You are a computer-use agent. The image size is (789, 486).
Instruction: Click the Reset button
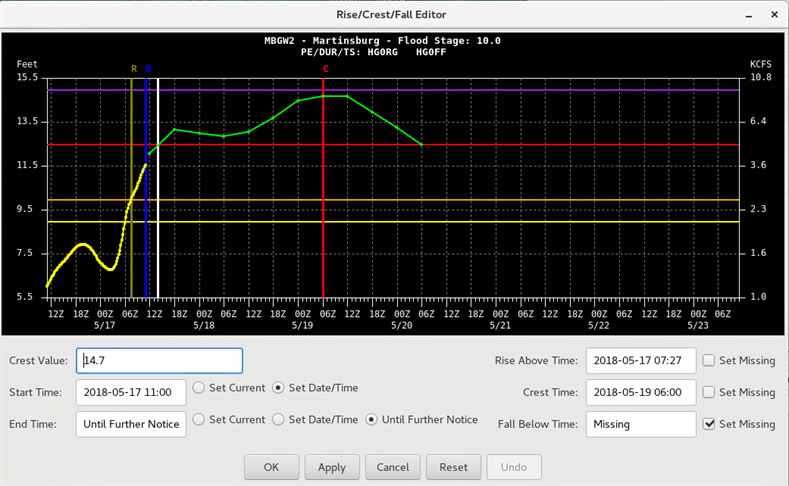pyautogui.click(x=454, y=467)
